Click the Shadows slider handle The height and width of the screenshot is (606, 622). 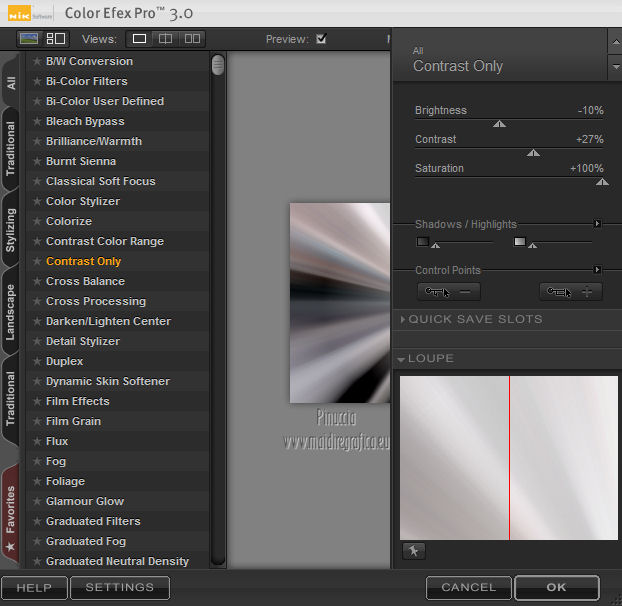pyautogui.click(x=436, y=245)
